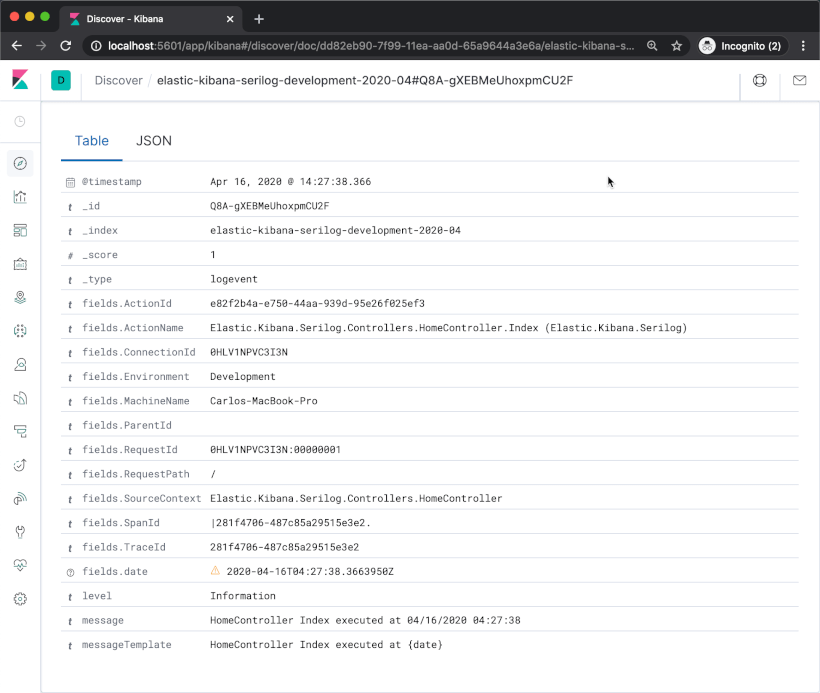Click the _score field name
The width and height of the screenshot is (820, 693).
pyautogui.click(x=100, y=255)
